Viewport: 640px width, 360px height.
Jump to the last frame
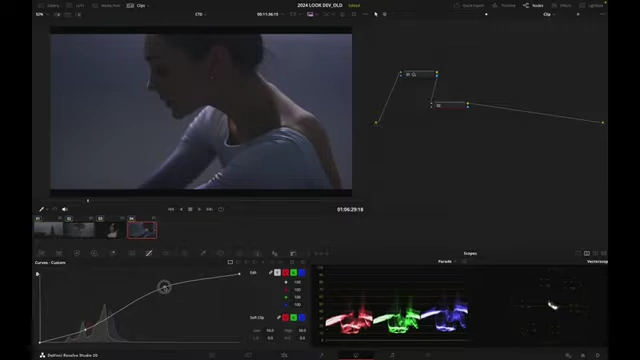(x=209, y=209)
